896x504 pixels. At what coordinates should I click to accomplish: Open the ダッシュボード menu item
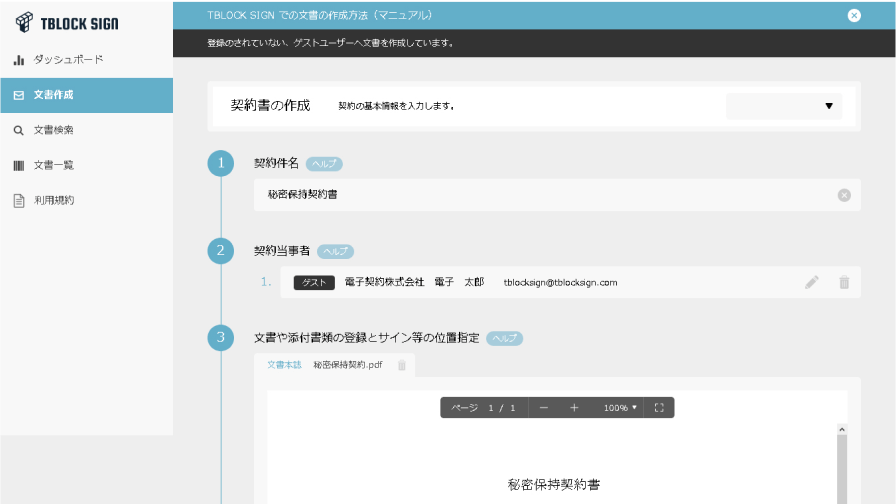[67, 60]
